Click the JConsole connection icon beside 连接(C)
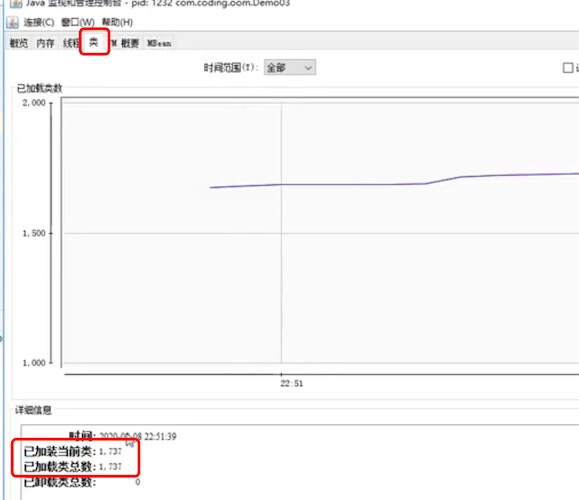579x500 pixels. [13, 23]
